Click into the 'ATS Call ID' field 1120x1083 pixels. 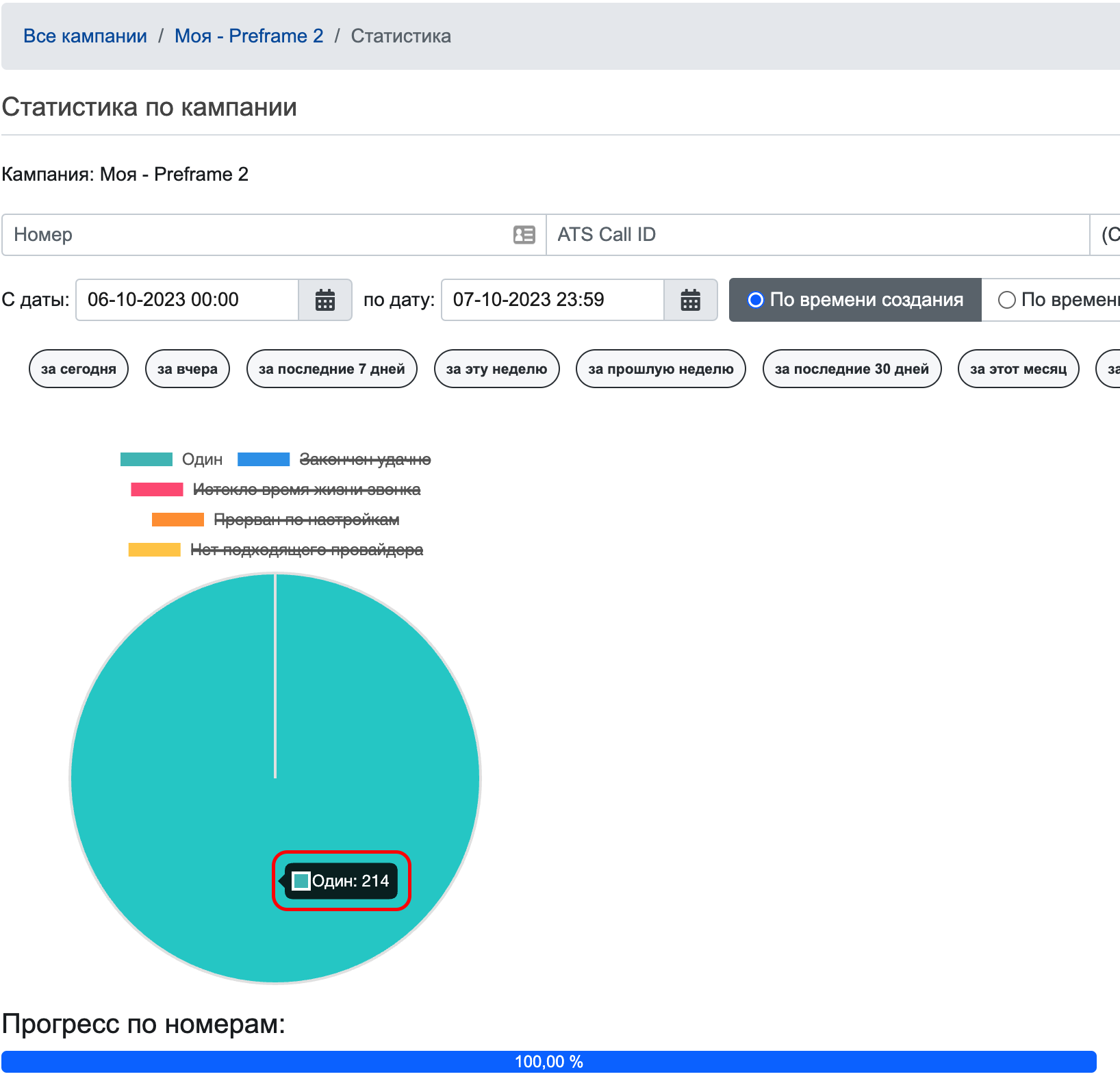pos(815,235)
